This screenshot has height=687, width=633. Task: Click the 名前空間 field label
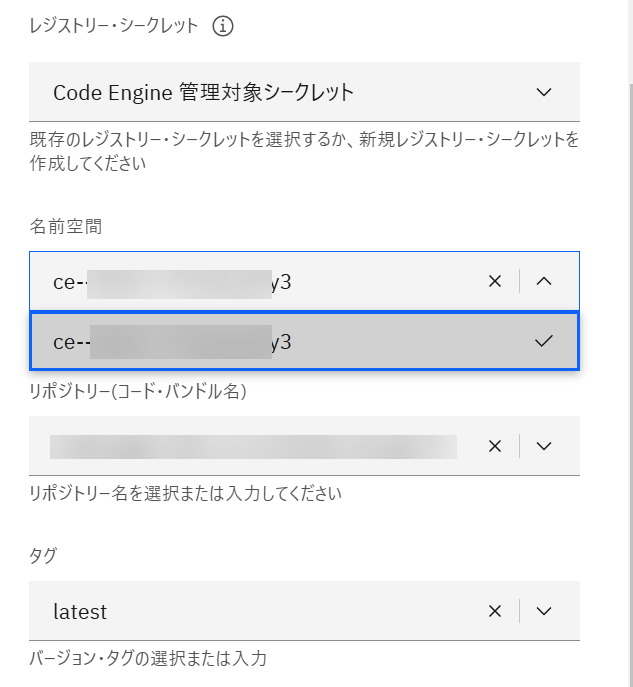click(x=66, y=227)
